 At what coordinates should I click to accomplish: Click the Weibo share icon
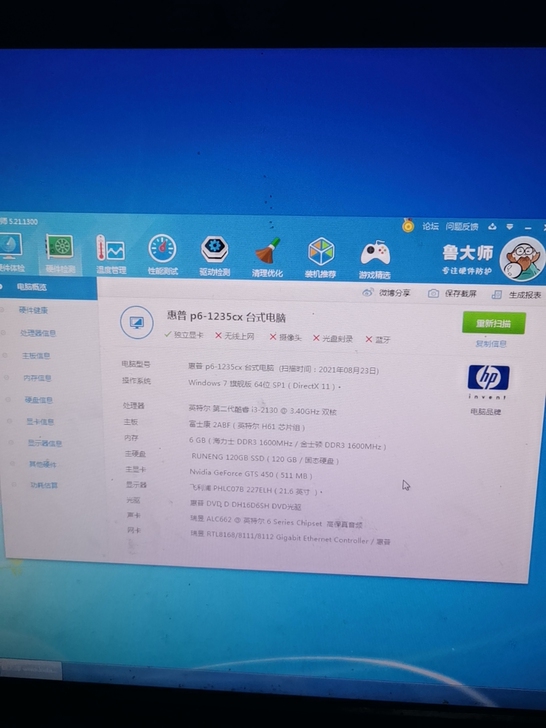pos(367,292)
